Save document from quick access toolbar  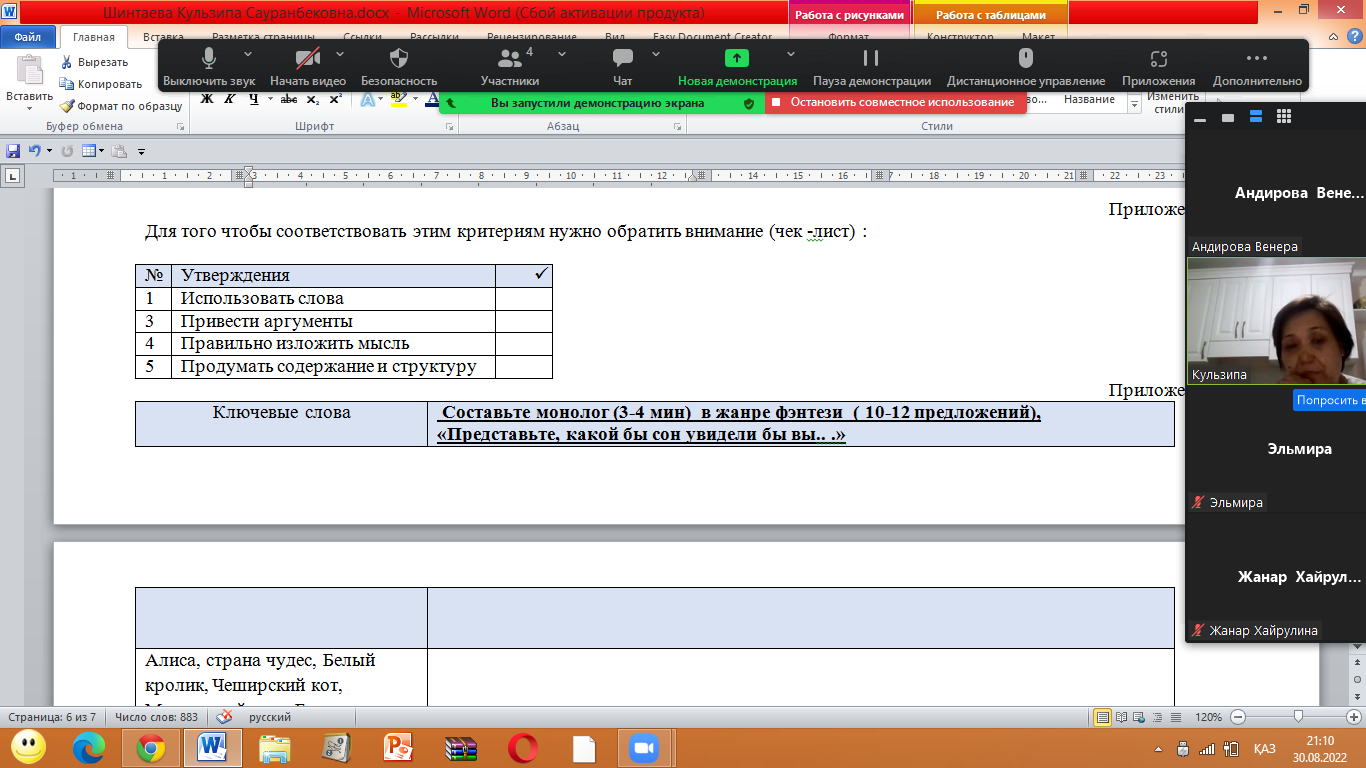[x=13, y=151]
